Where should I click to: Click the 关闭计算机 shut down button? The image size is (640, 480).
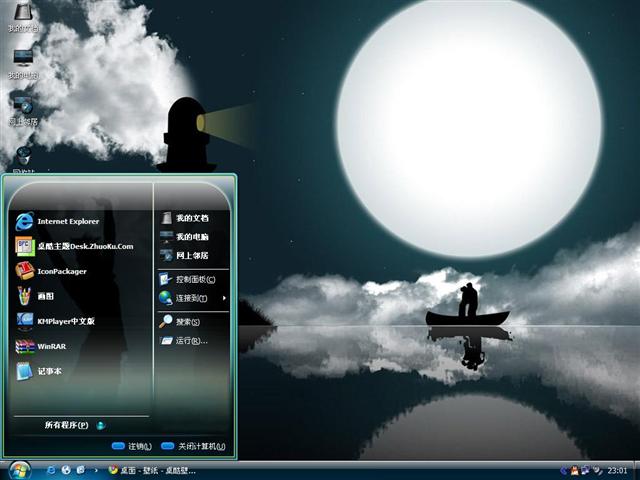pyautogui.click(x=193, y=446)
